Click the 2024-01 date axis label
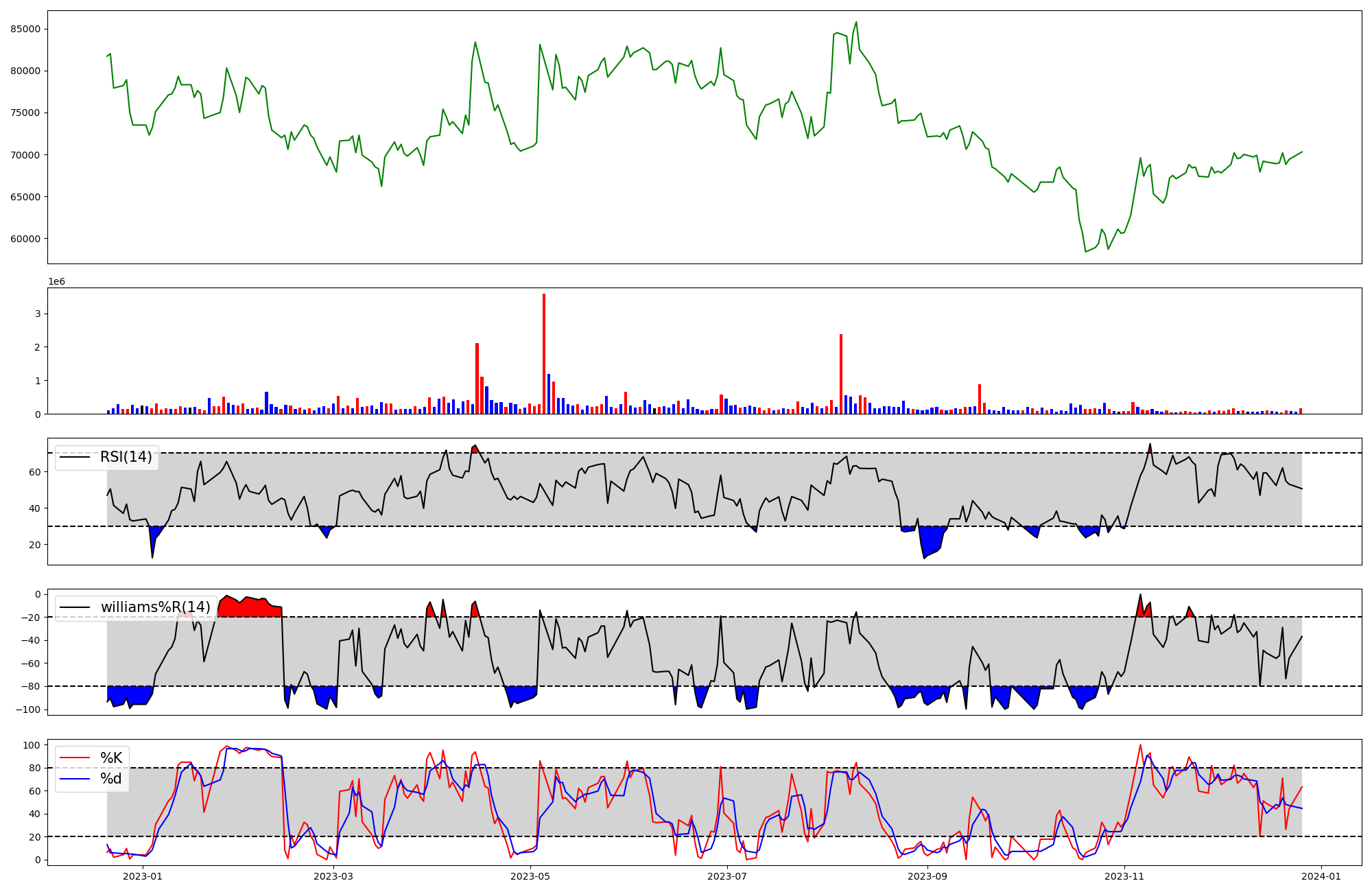 point(1321,876)
